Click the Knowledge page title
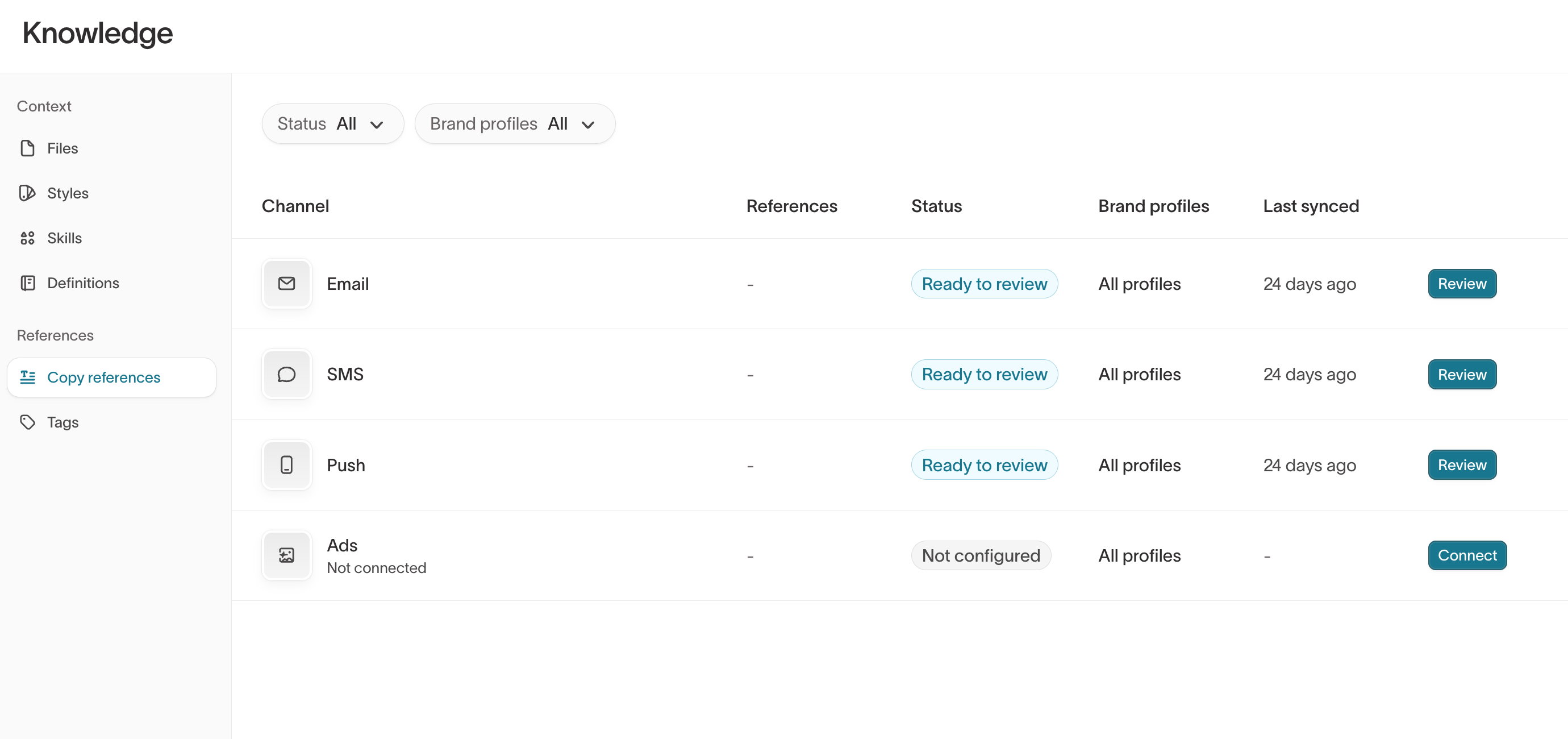1568x739 pixels. [97, 33]
